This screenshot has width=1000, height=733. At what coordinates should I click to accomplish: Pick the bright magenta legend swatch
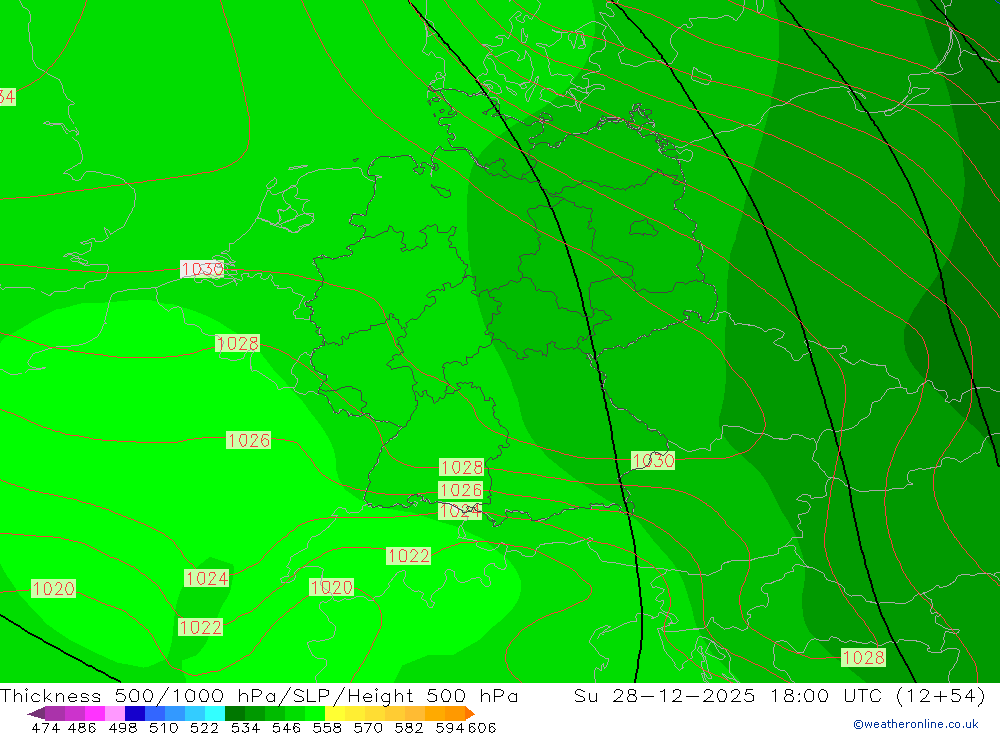click(x=94, y=713)
